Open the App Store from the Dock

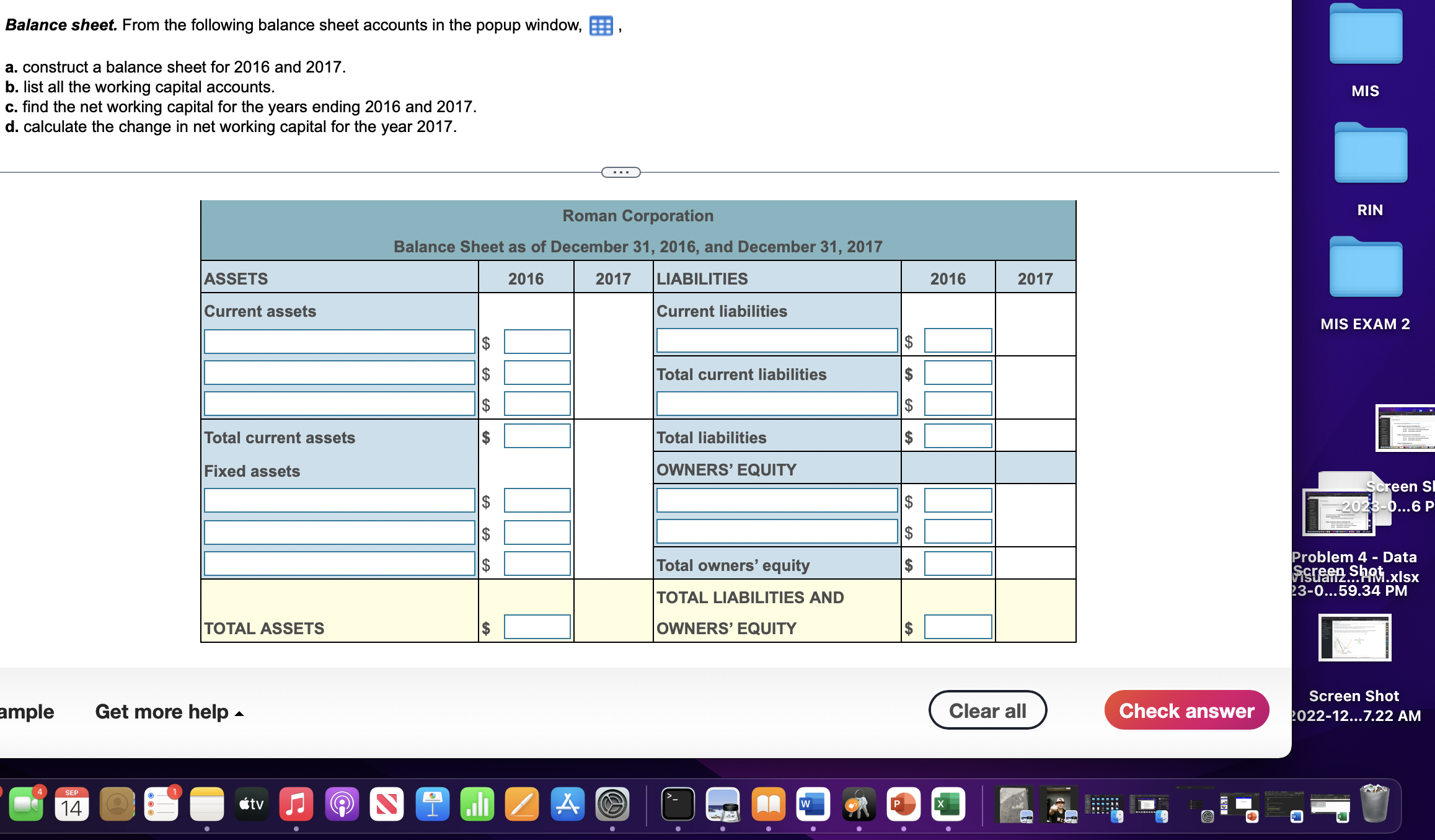(x=567, y=803)
